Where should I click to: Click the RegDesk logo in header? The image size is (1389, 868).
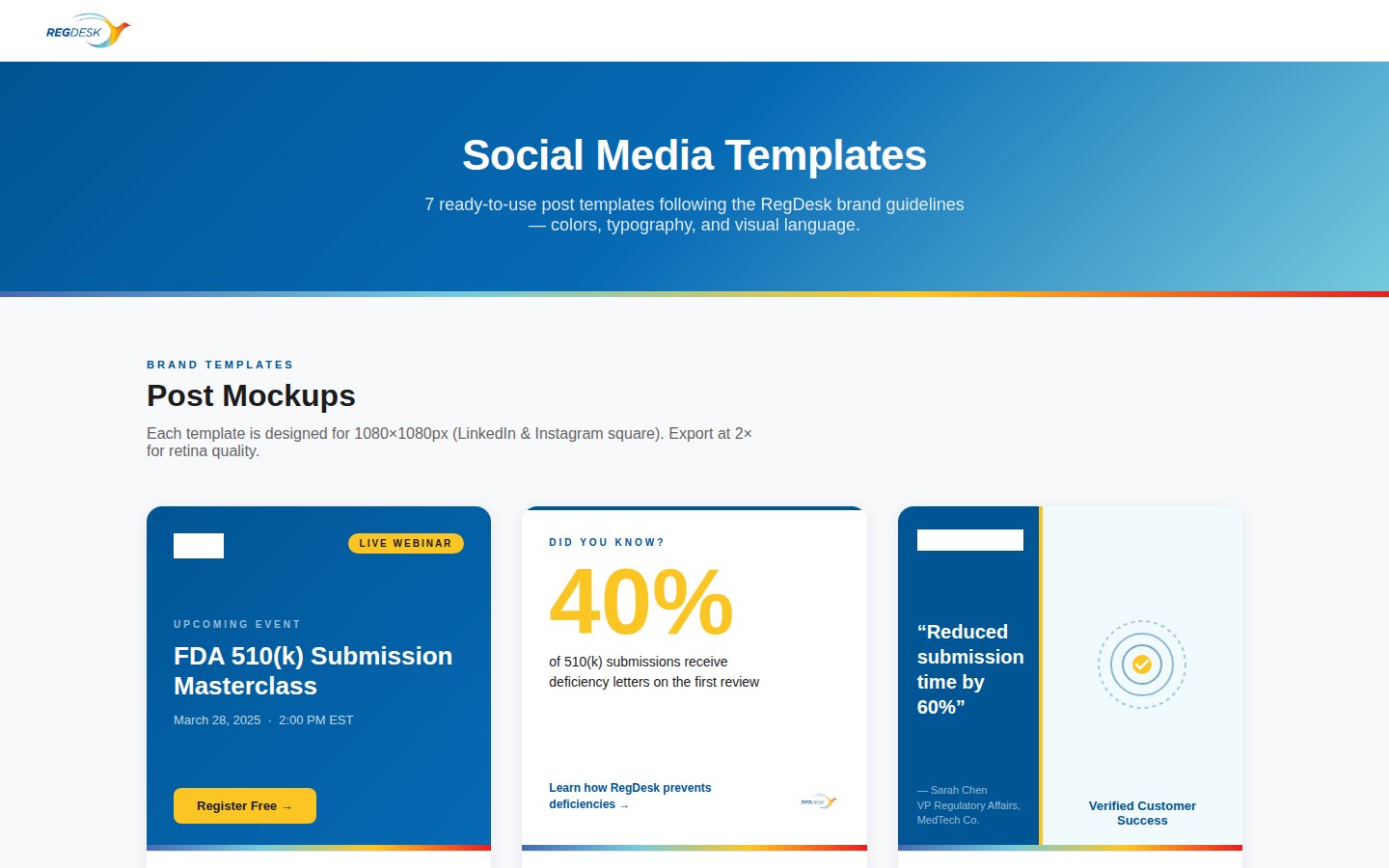[88, 31]
